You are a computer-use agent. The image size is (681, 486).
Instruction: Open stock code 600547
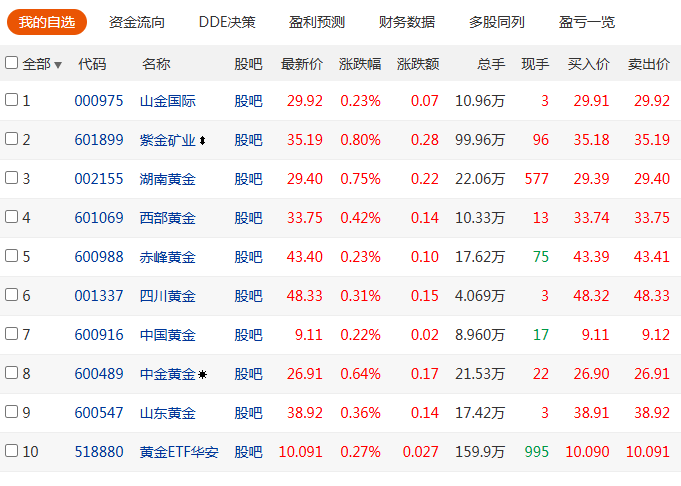(x=99, y=413)
